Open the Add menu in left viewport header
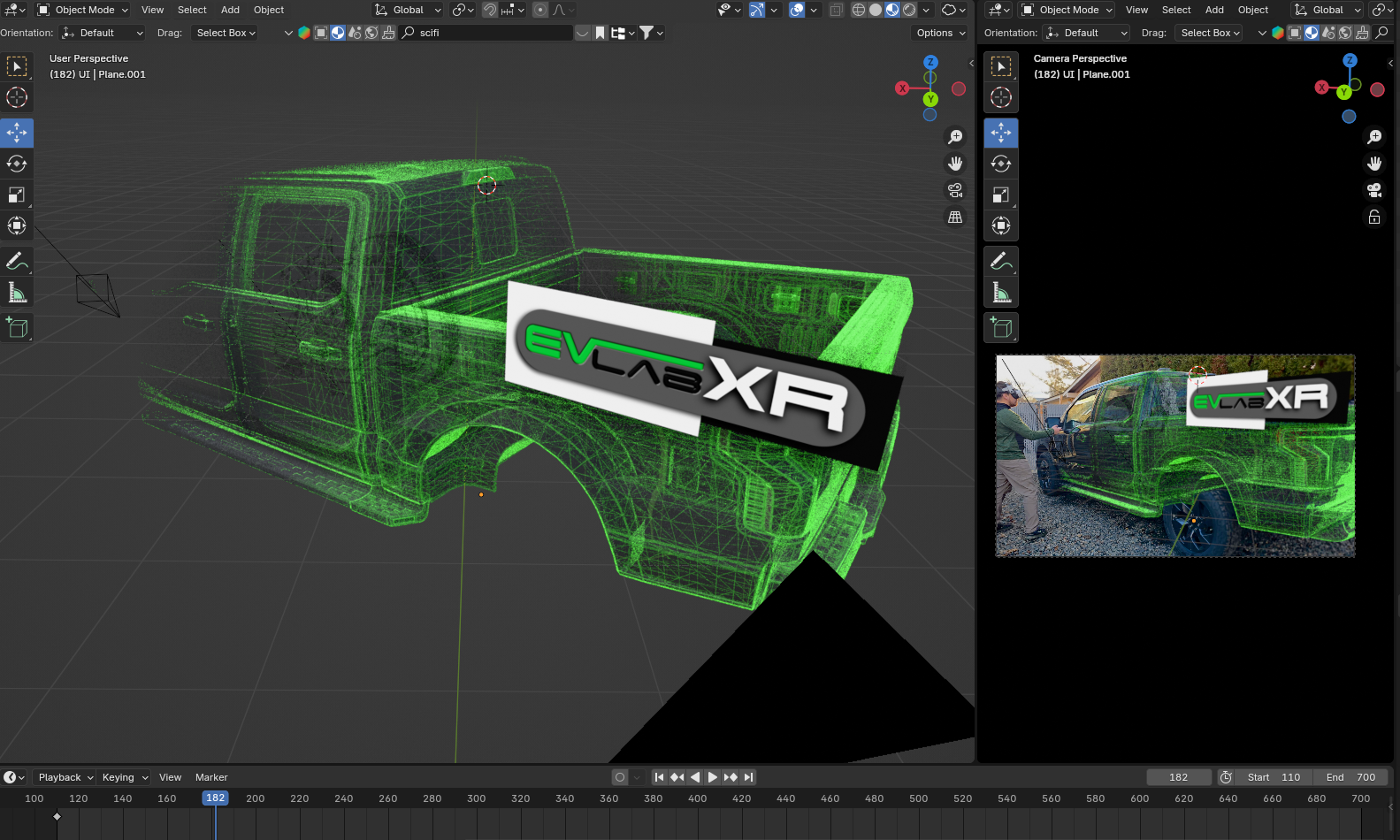This screenshot has width=1400, height=840. [230, 10]
